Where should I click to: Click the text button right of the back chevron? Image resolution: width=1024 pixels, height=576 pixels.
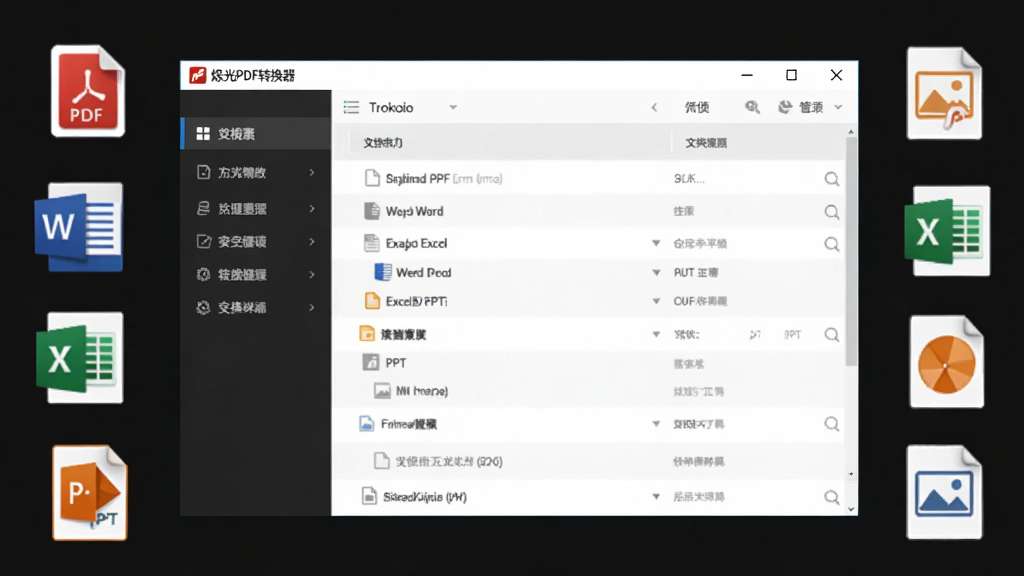click(x=697, y=107)
